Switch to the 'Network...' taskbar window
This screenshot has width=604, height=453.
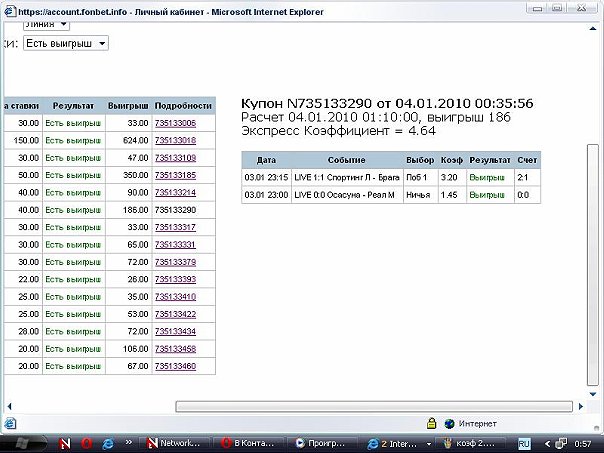coord(175,443)
